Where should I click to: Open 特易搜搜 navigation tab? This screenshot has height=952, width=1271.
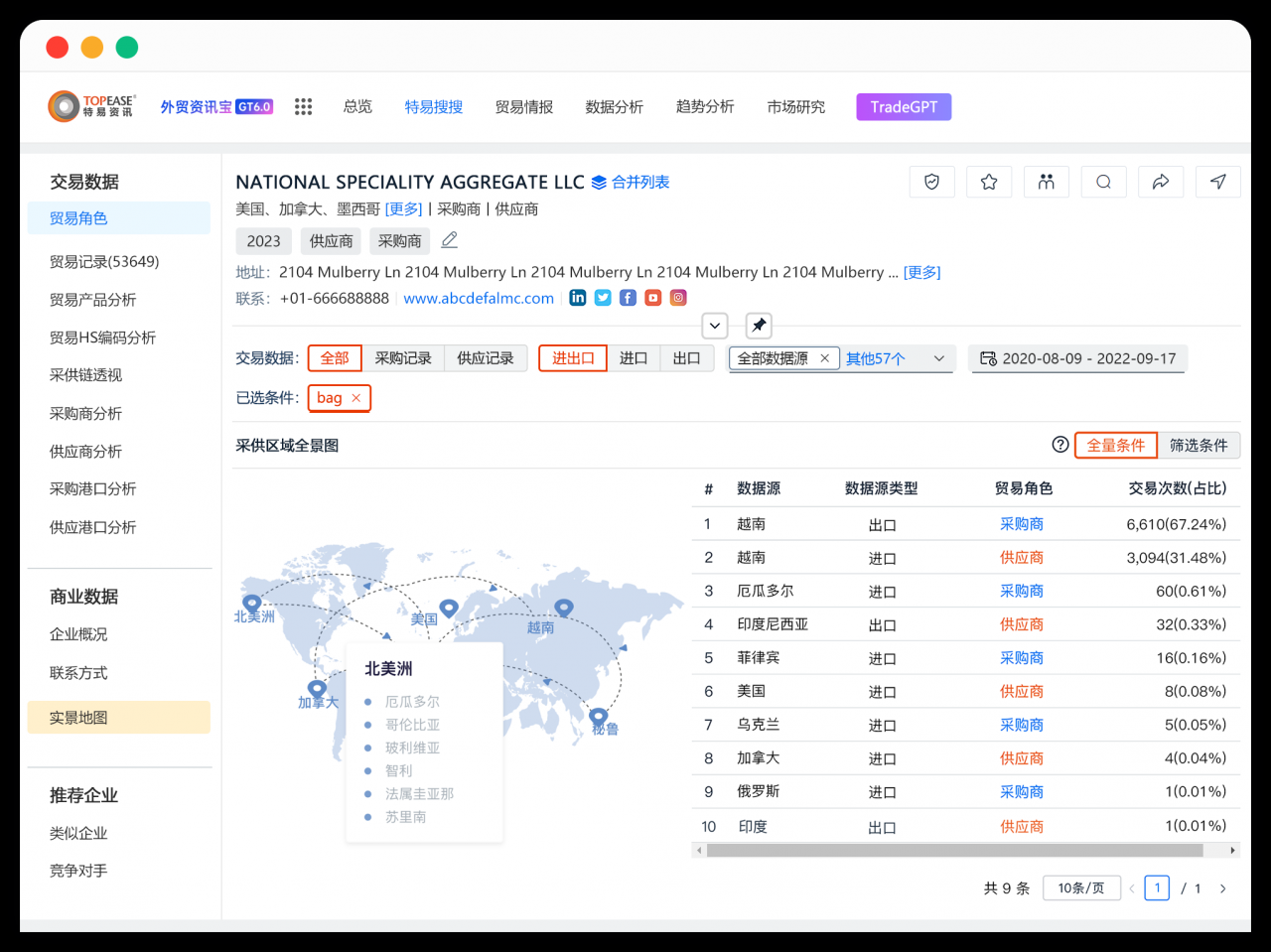(x=434, y=106)
